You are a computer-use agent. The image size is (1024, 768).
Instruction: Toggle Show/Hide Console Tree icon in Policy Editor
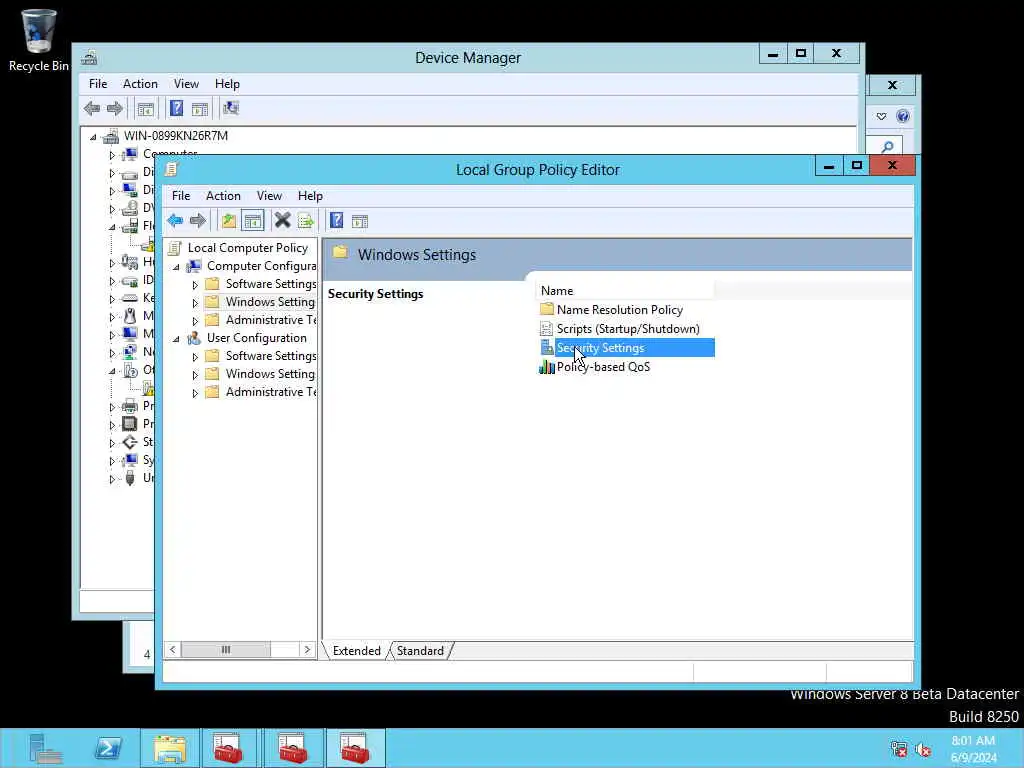click(253, 221)
